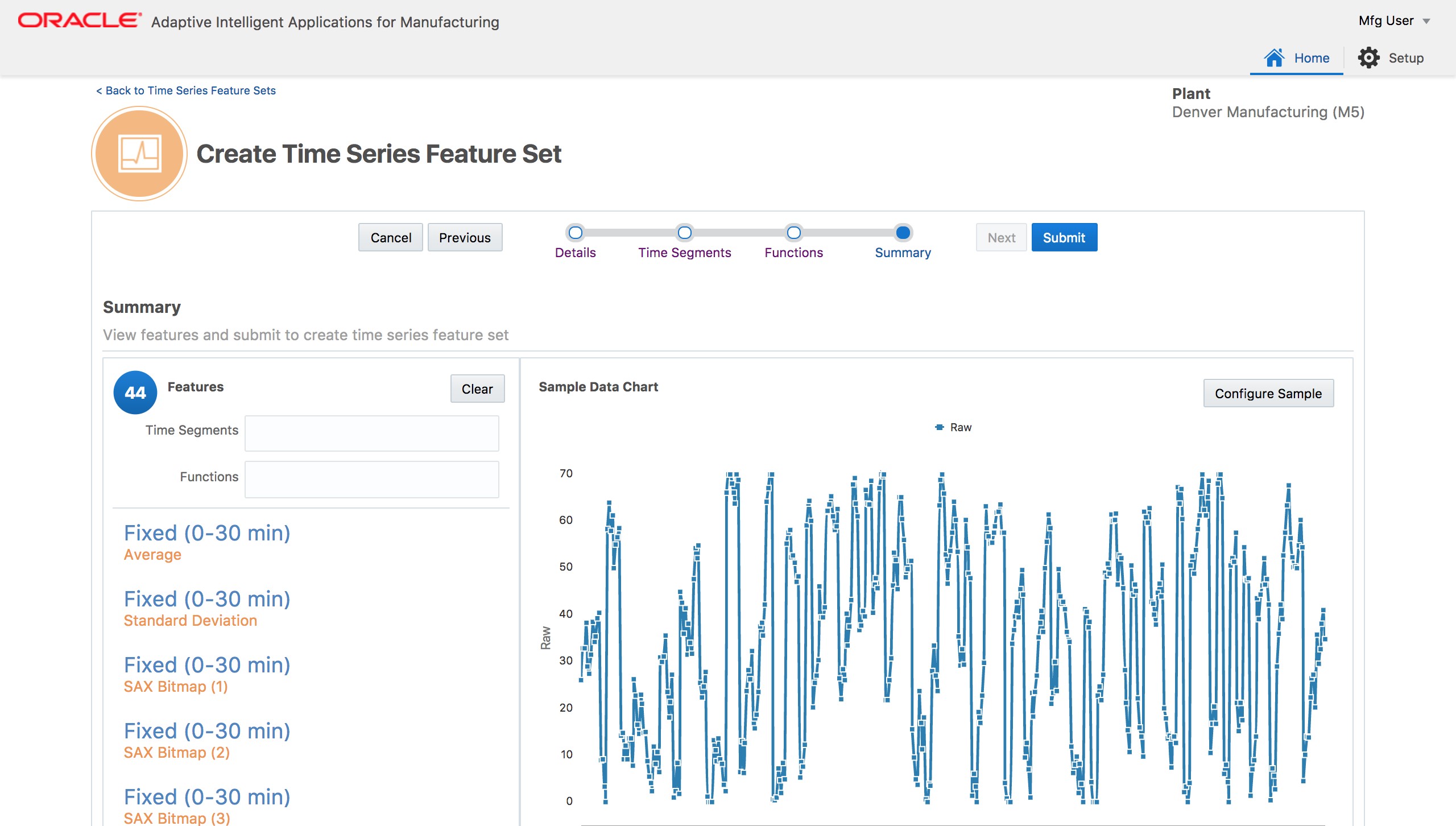Open Setup via the gear icon
The image size is (1456, 826).
tap(1370, 57)
